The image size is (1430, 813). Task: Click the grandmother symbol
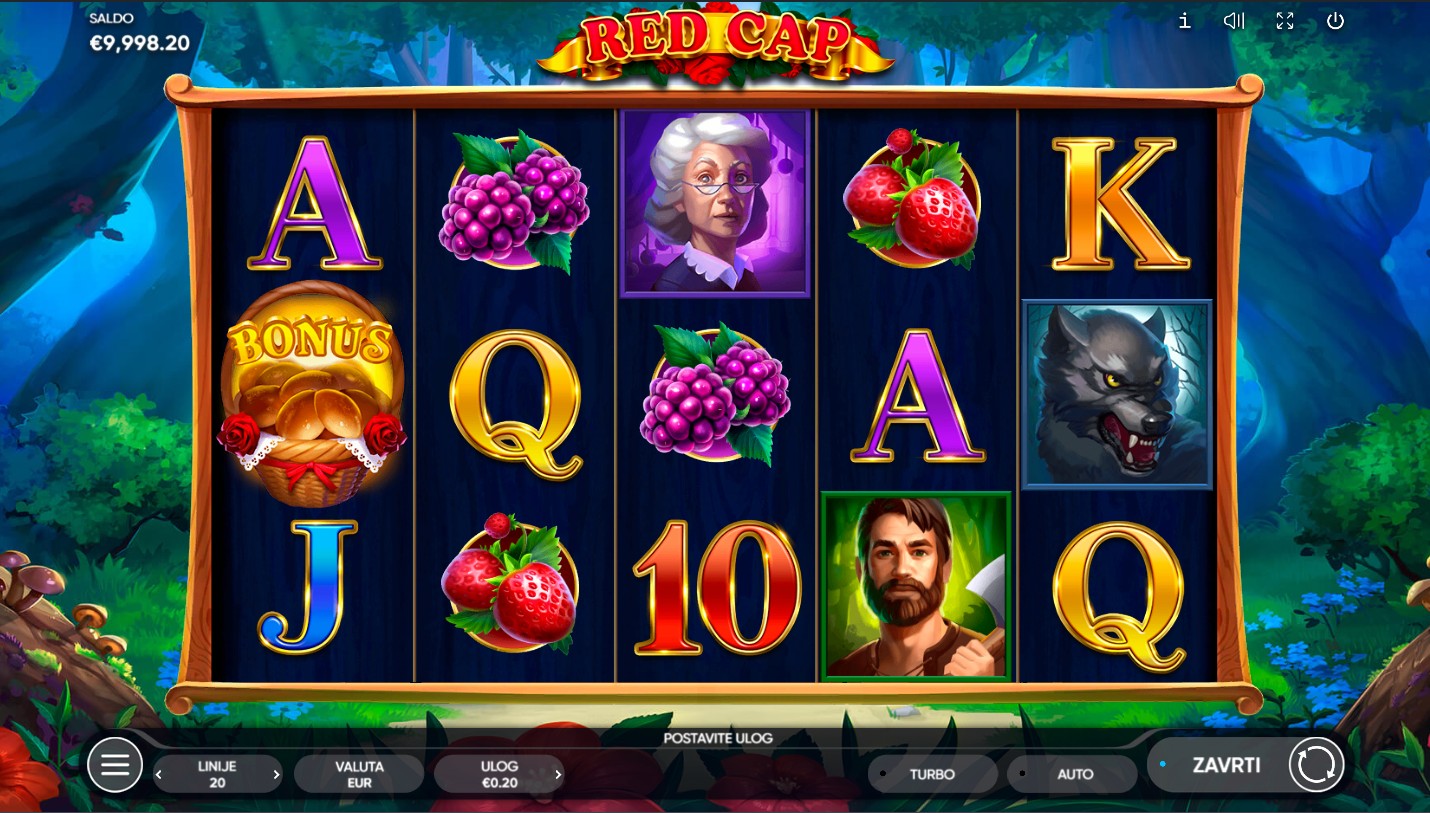715,203
